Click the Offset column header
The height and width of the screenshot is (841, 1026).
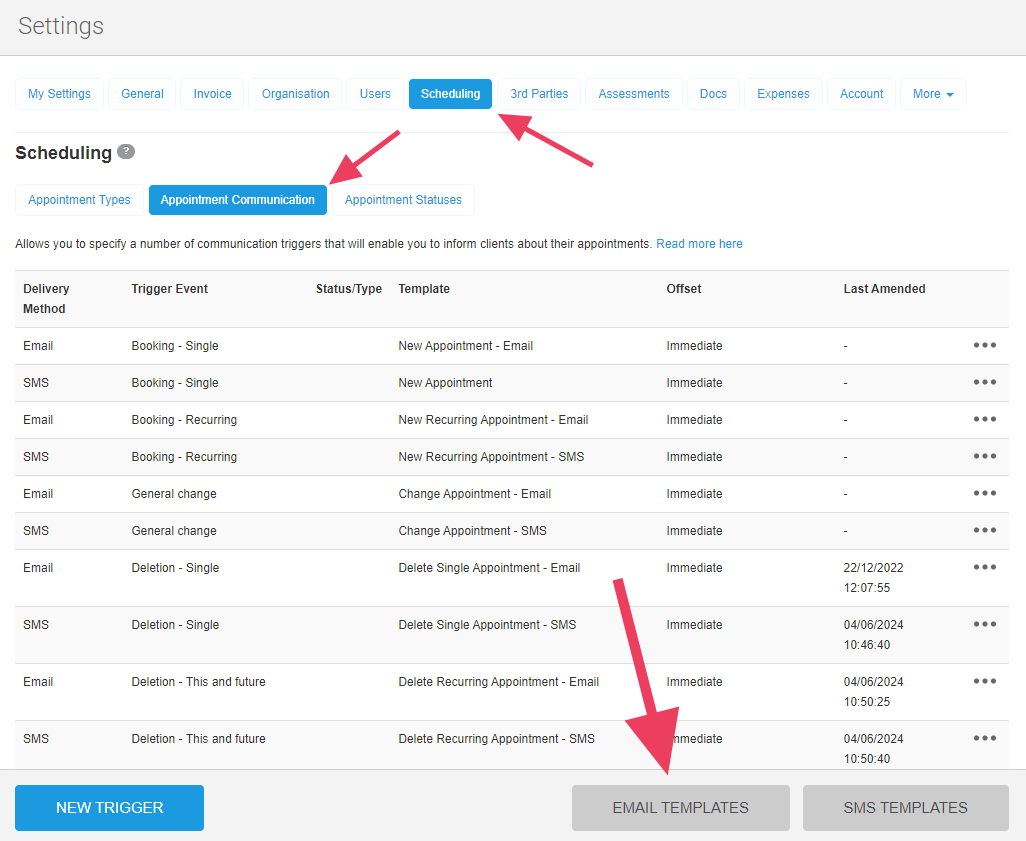(x=684, y=289)
